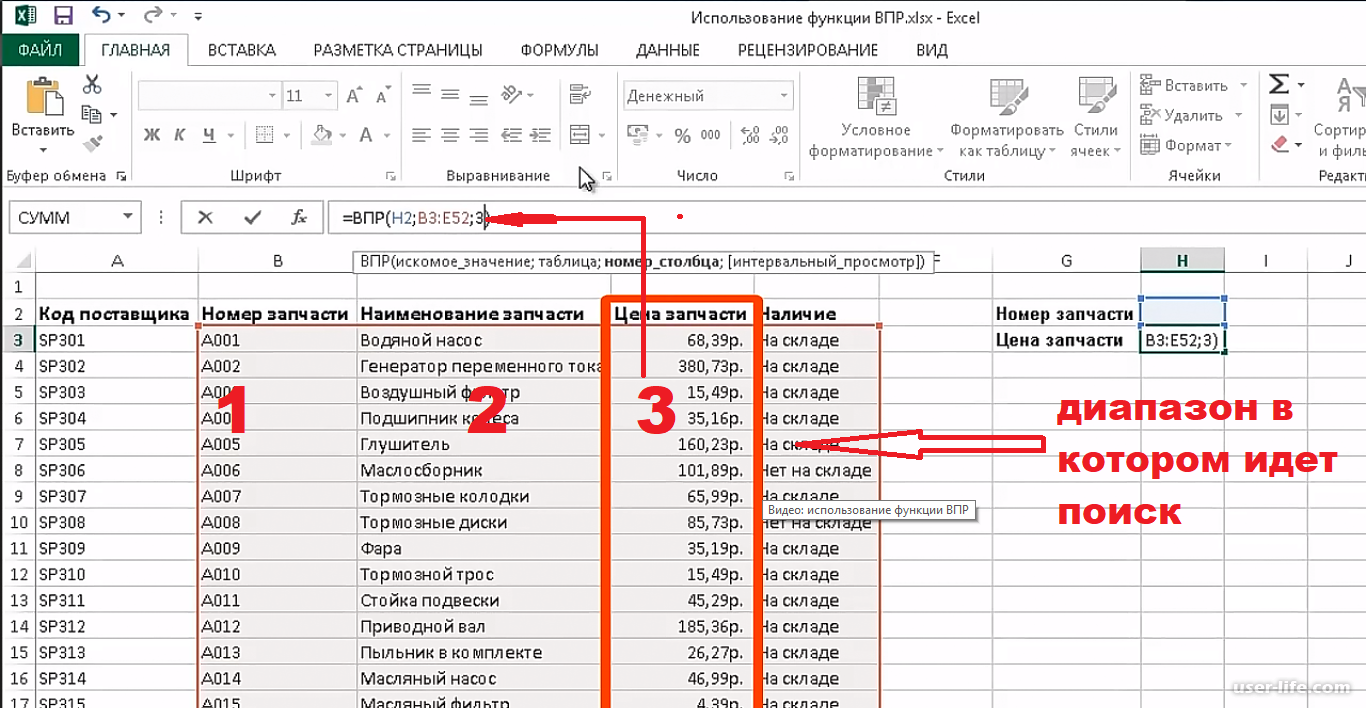The height and width of the screenshot is (708, 1366).
Task: Toggle center horizontal alignment
Action: pos(450,135)
